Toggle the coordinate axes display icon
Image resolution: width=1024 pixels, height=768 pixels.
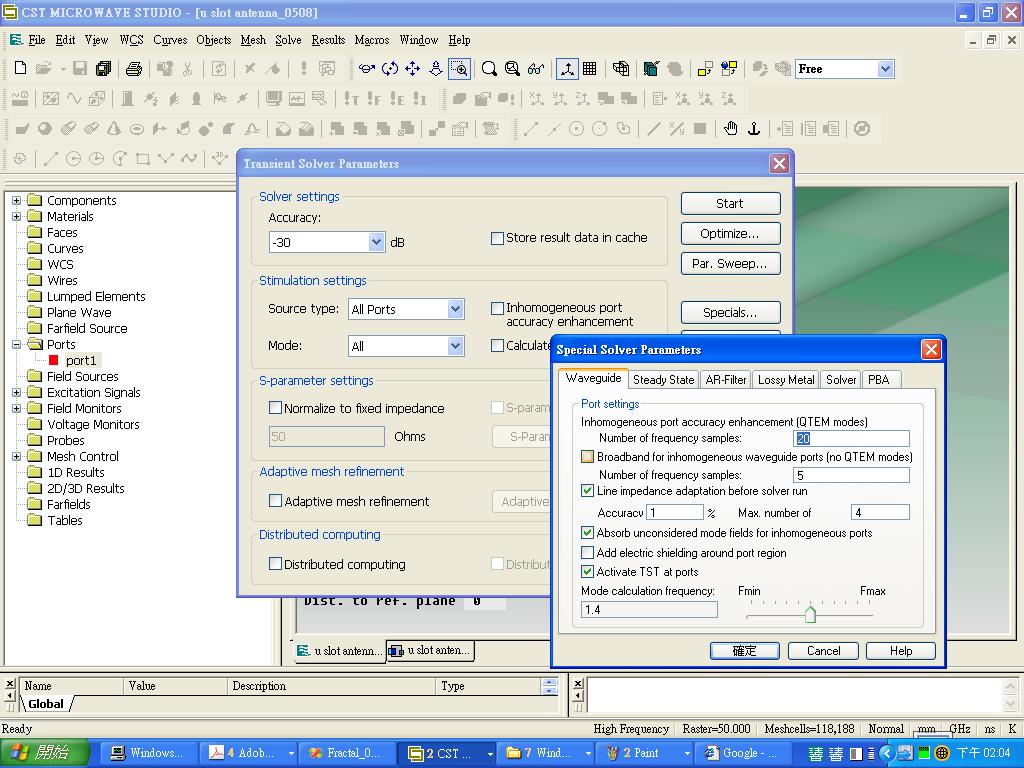tap(567, 69)
